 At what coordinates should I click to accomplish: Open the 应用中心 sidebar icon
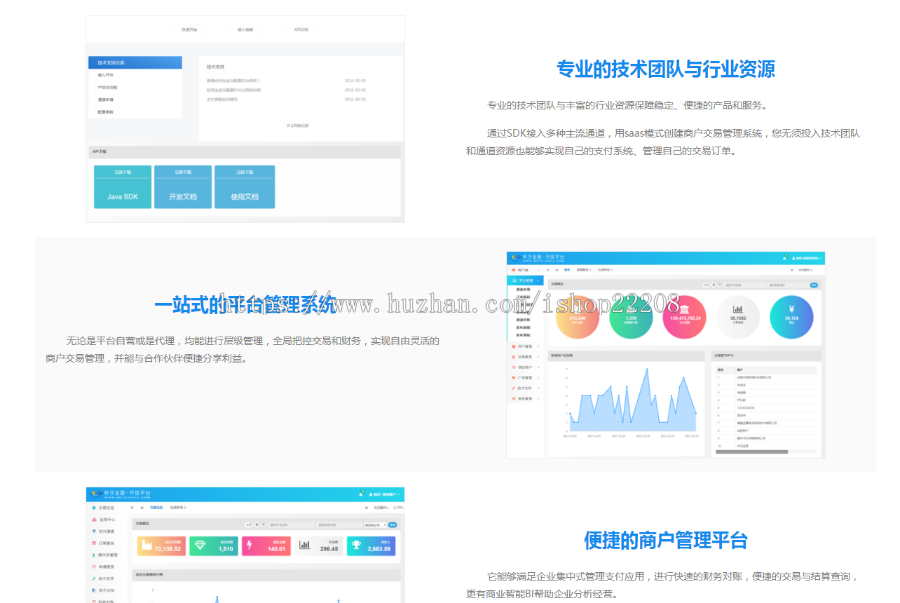click(93, 518)
